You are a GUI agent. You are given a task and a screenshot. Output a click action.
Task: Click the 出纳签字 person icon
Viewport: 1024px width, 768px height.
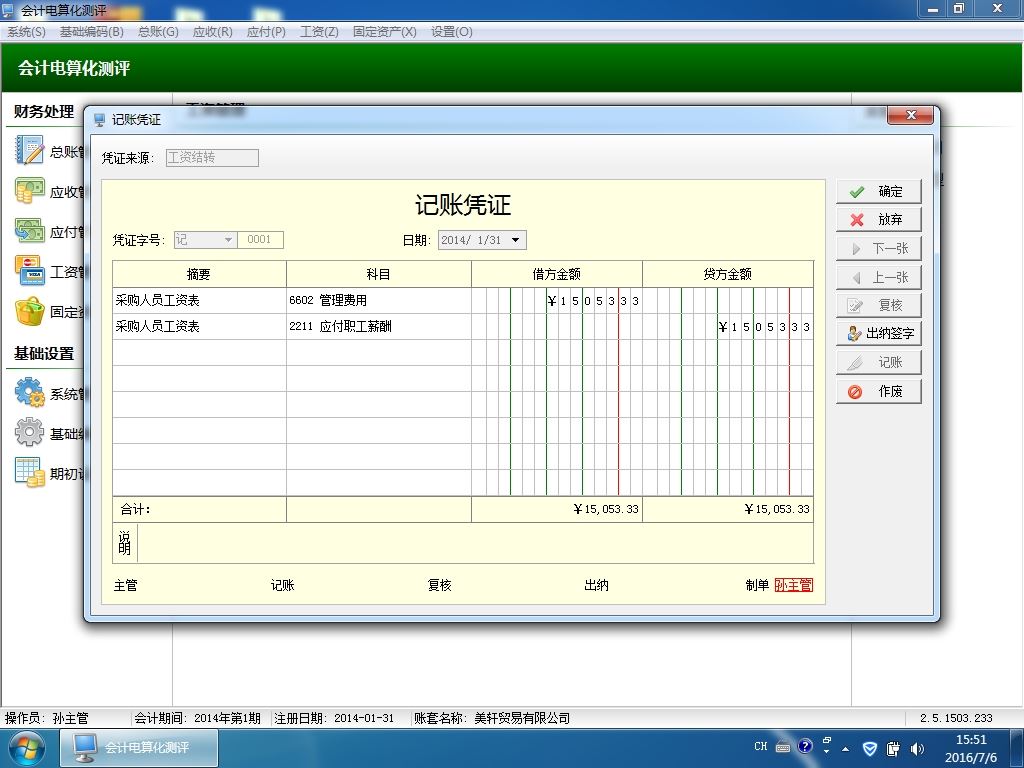click(854, 334)
